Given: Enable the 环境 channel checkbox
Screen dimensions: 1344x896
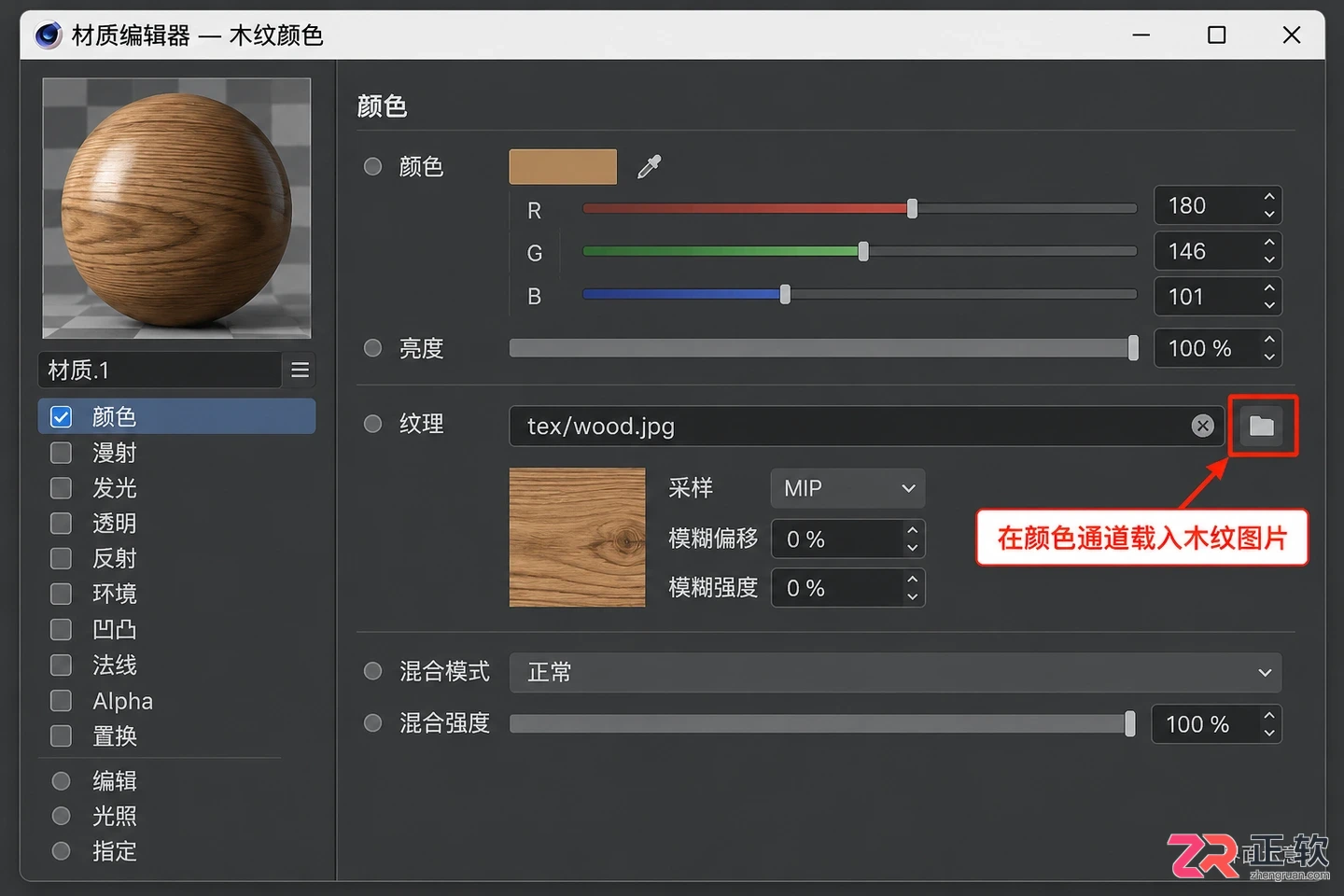Looking at the screenshot, I should pos(61,594).
